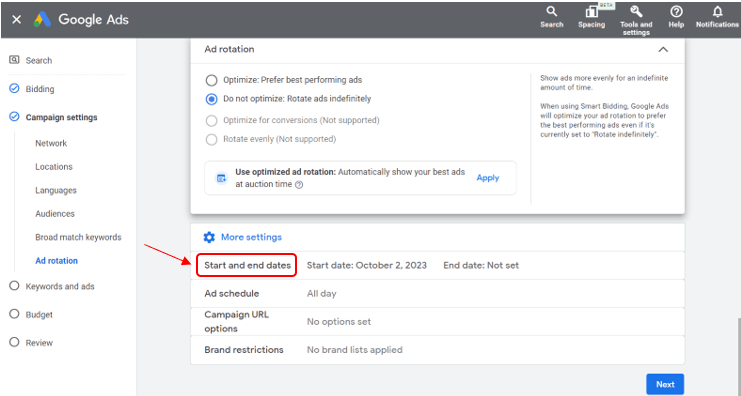Open the Help question mark icon
This screenshot has height=396, width=741.
[x=676, y=12]
